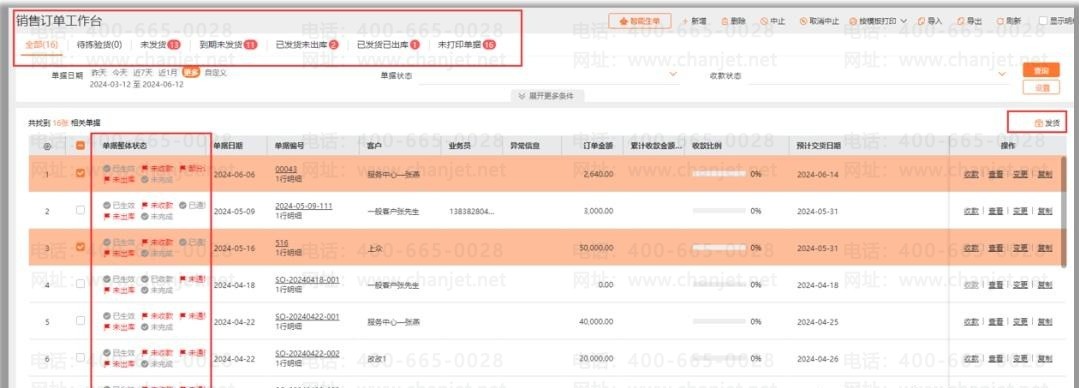Viewport: 1079px width, 388px height.
Task: Click 查看 for order 2024-05-09-111
Action: pos(995,211)
